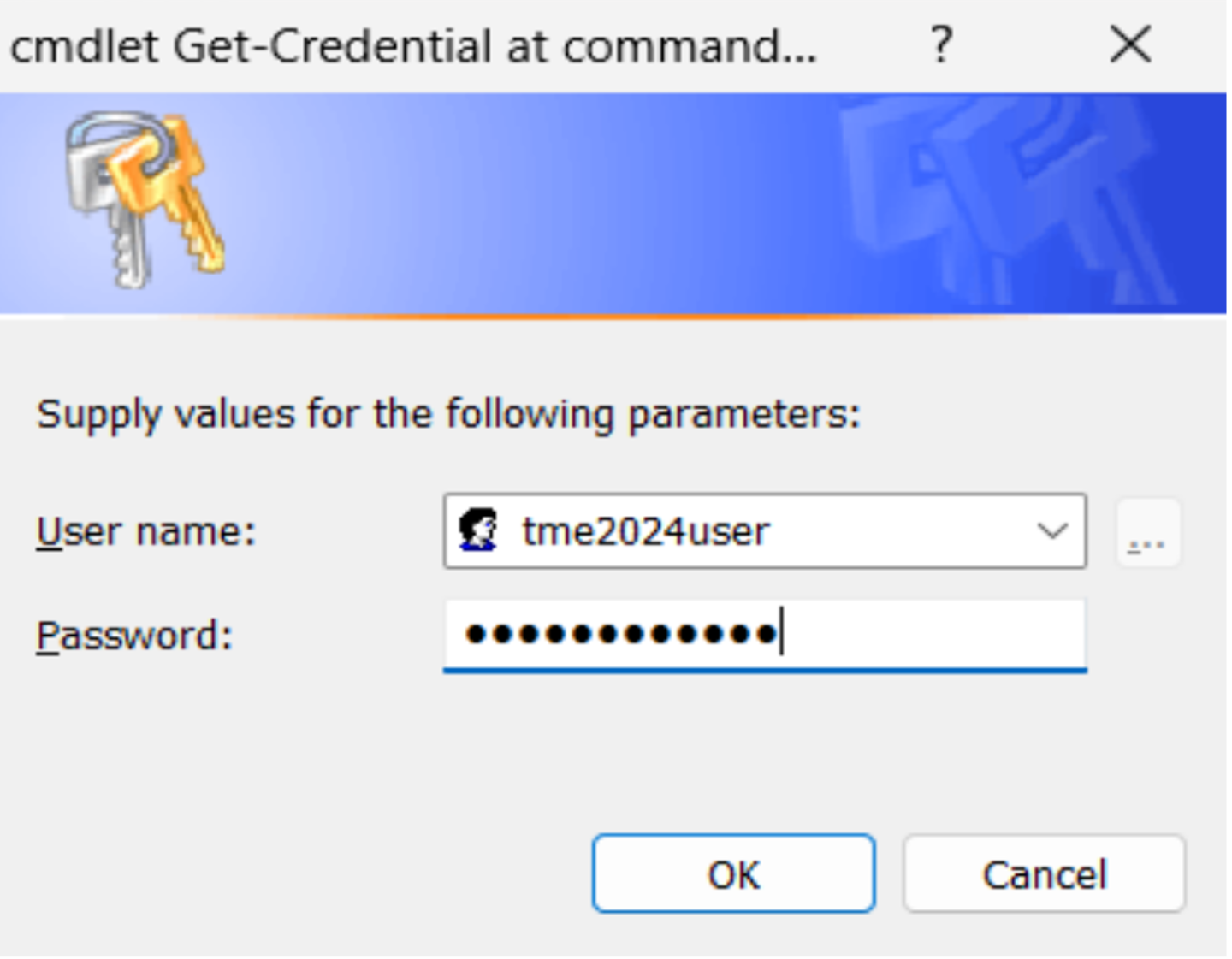The height and width of the screenshot is (959, 1232).
Task: Click the tme2024user text in User name
Action: coord(646,532)
